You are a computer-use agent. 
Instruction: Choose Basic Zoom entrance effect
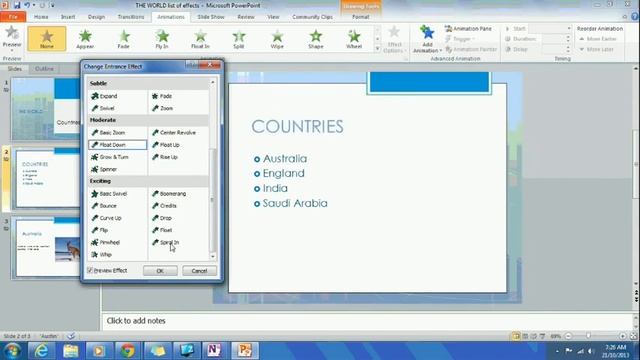[108, 133]
